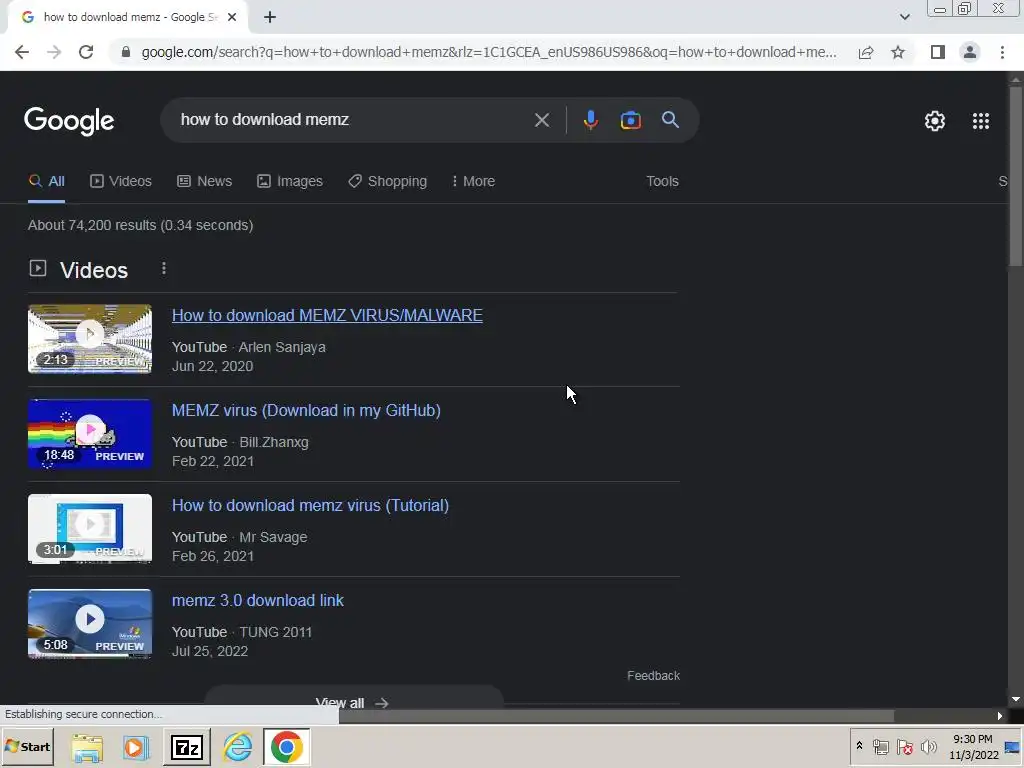Image resolution: width=1024 pixels, height=768 pixels.
Task: Open the Google apps grid
Action: 980,121
